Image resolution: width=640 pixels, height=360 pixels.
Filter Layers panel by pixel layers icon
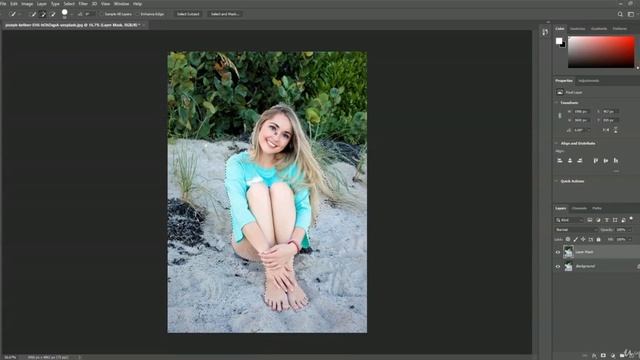pos(590,220)
